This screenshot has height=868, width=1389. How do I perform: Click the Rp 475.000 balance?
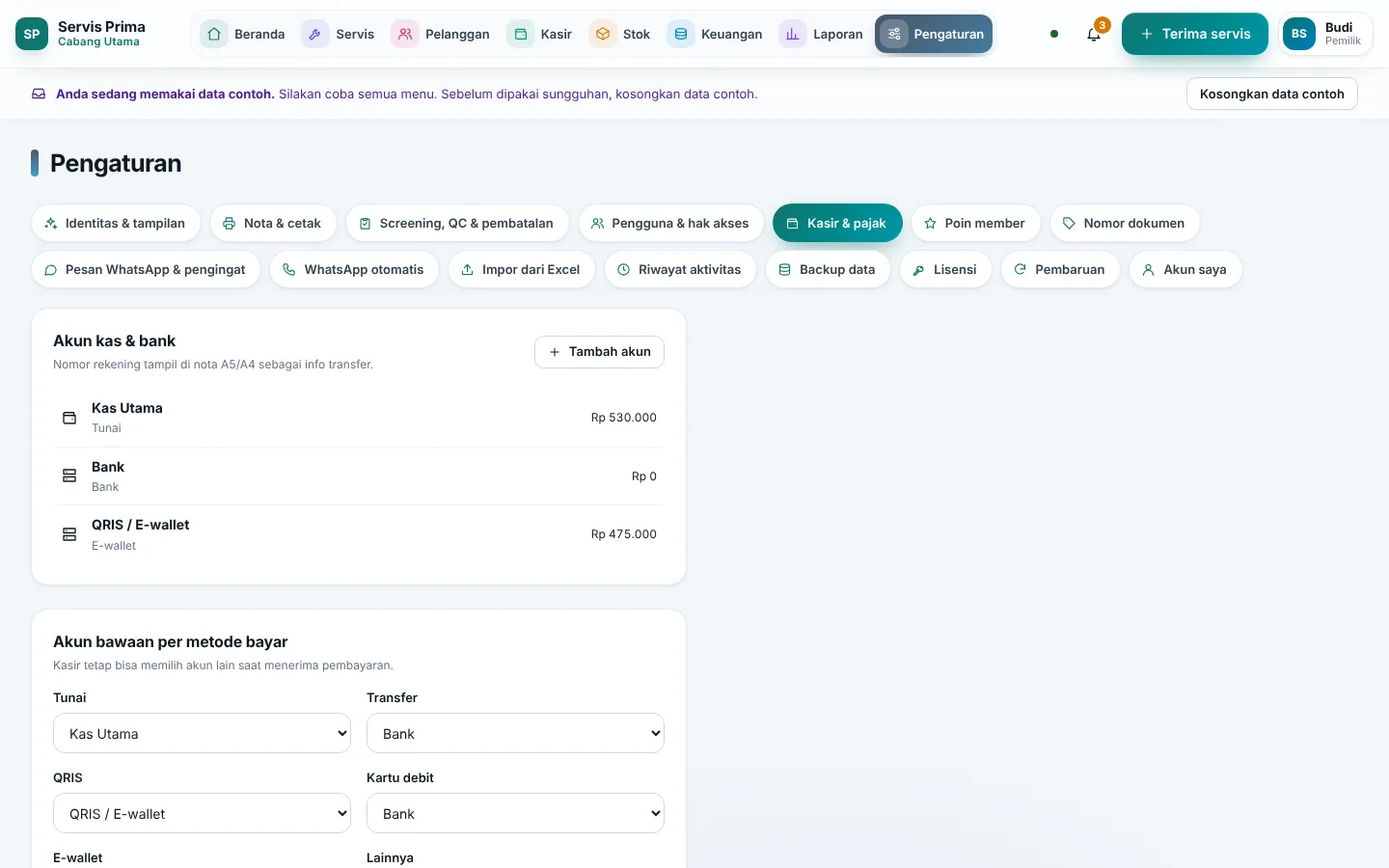pyautogui.click(x=624, y=534)
